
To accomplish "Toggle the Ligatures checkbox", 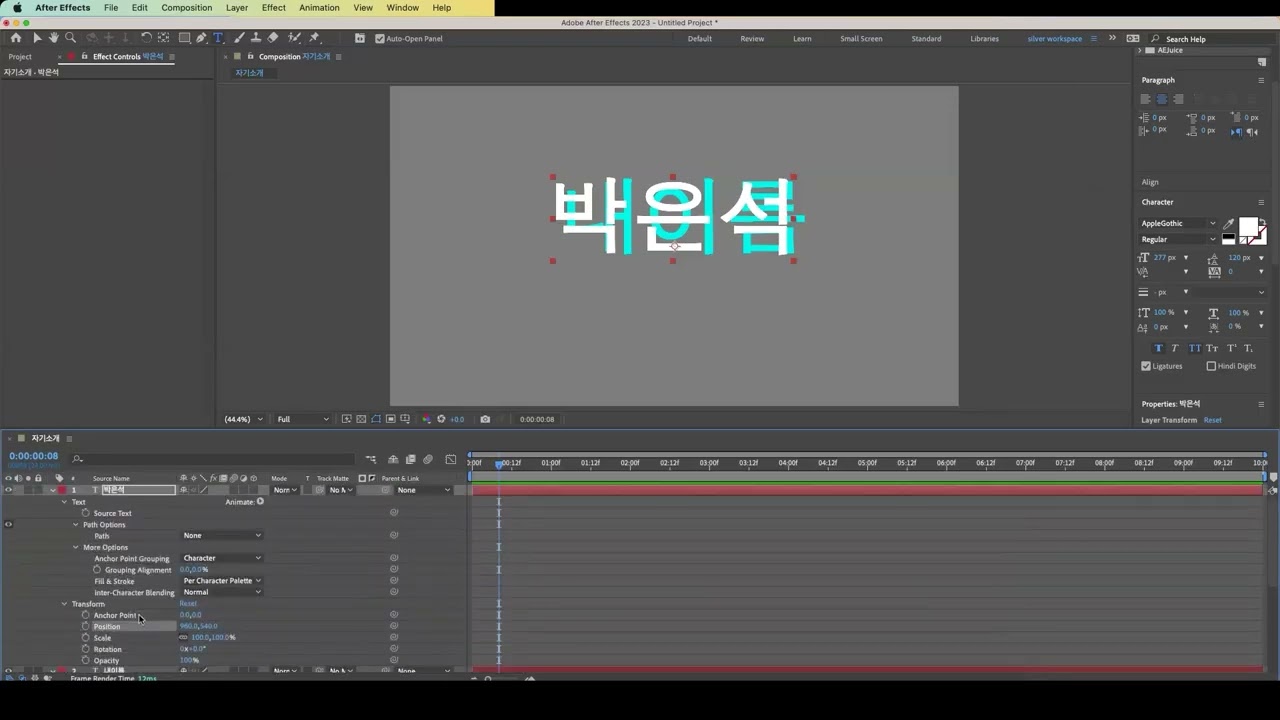I will tap(1146, 366).
